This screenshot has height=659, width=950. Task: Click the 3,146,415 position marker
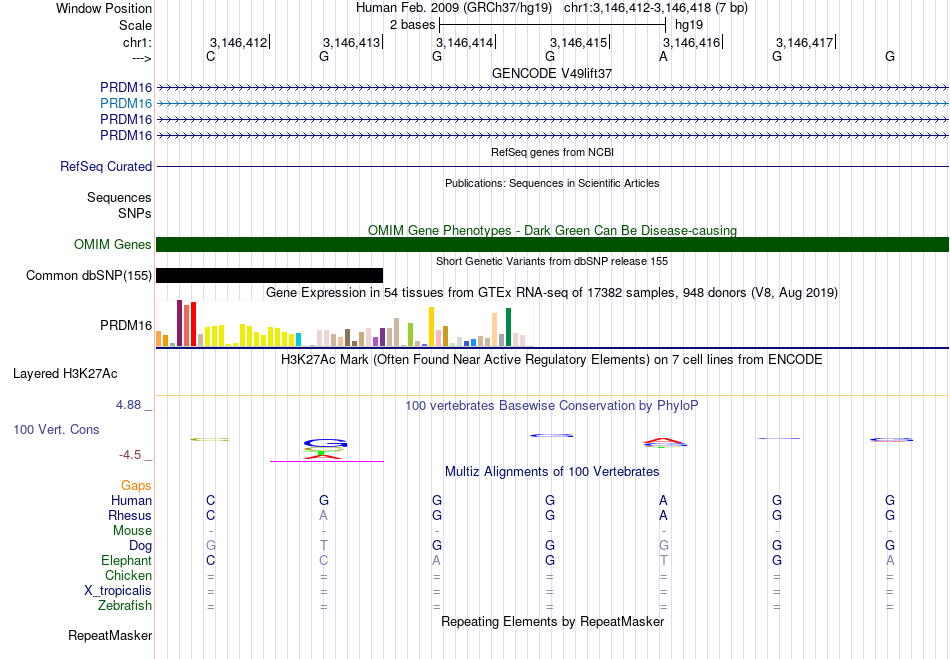coord(579,43)
